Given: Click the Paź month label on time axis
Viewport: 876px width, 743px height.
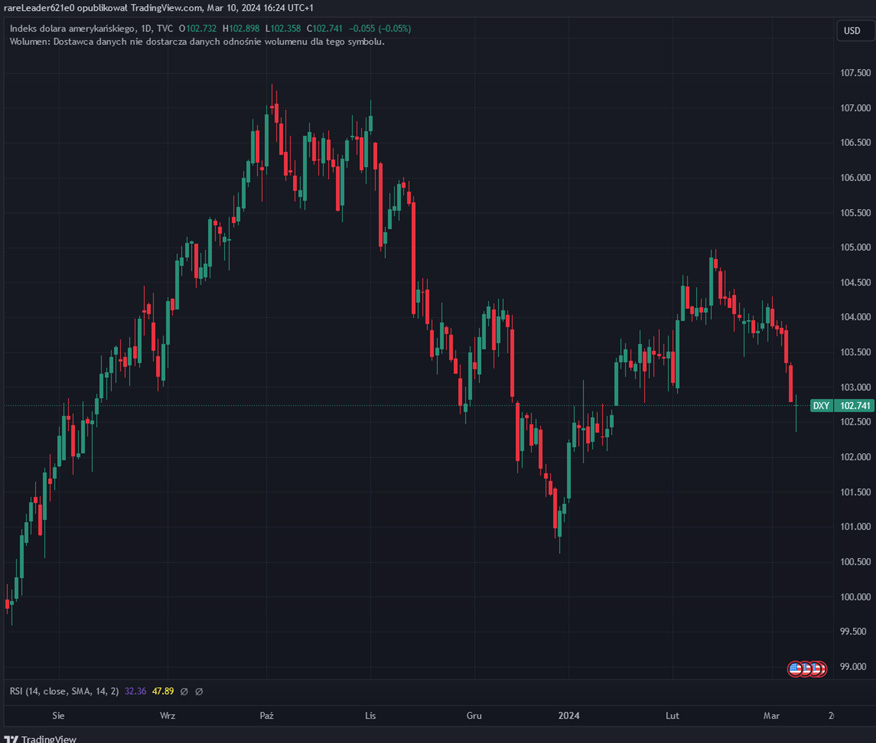Looking at the screenshot, I should 266,715.
